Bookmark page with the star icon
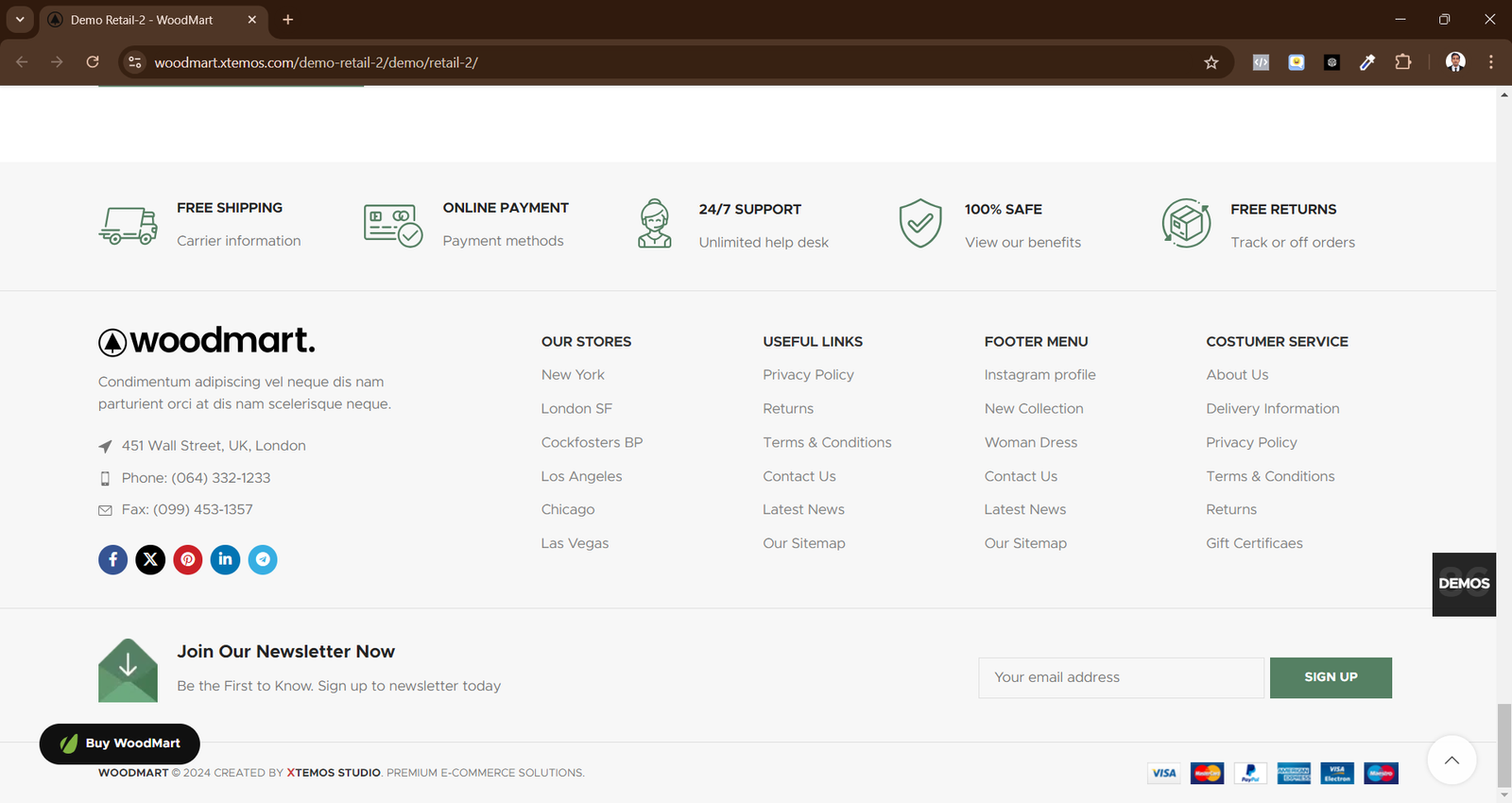Screen dimensions: 1512x803 1211,62
